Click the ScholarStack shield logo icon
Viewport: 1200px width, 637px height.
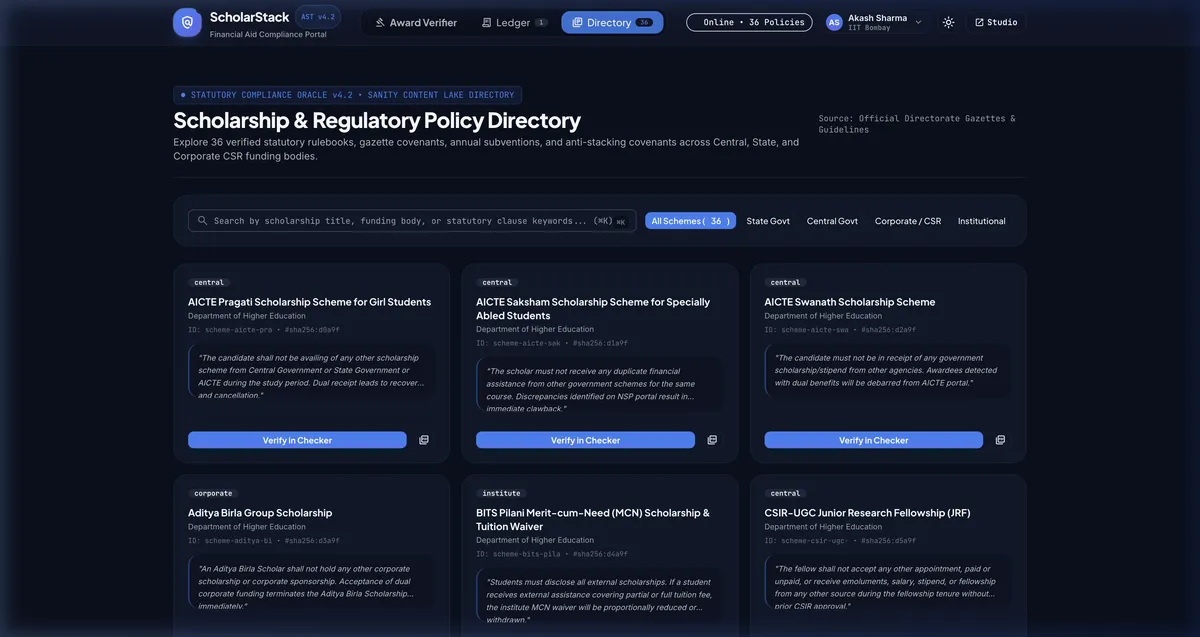(187, 22)
